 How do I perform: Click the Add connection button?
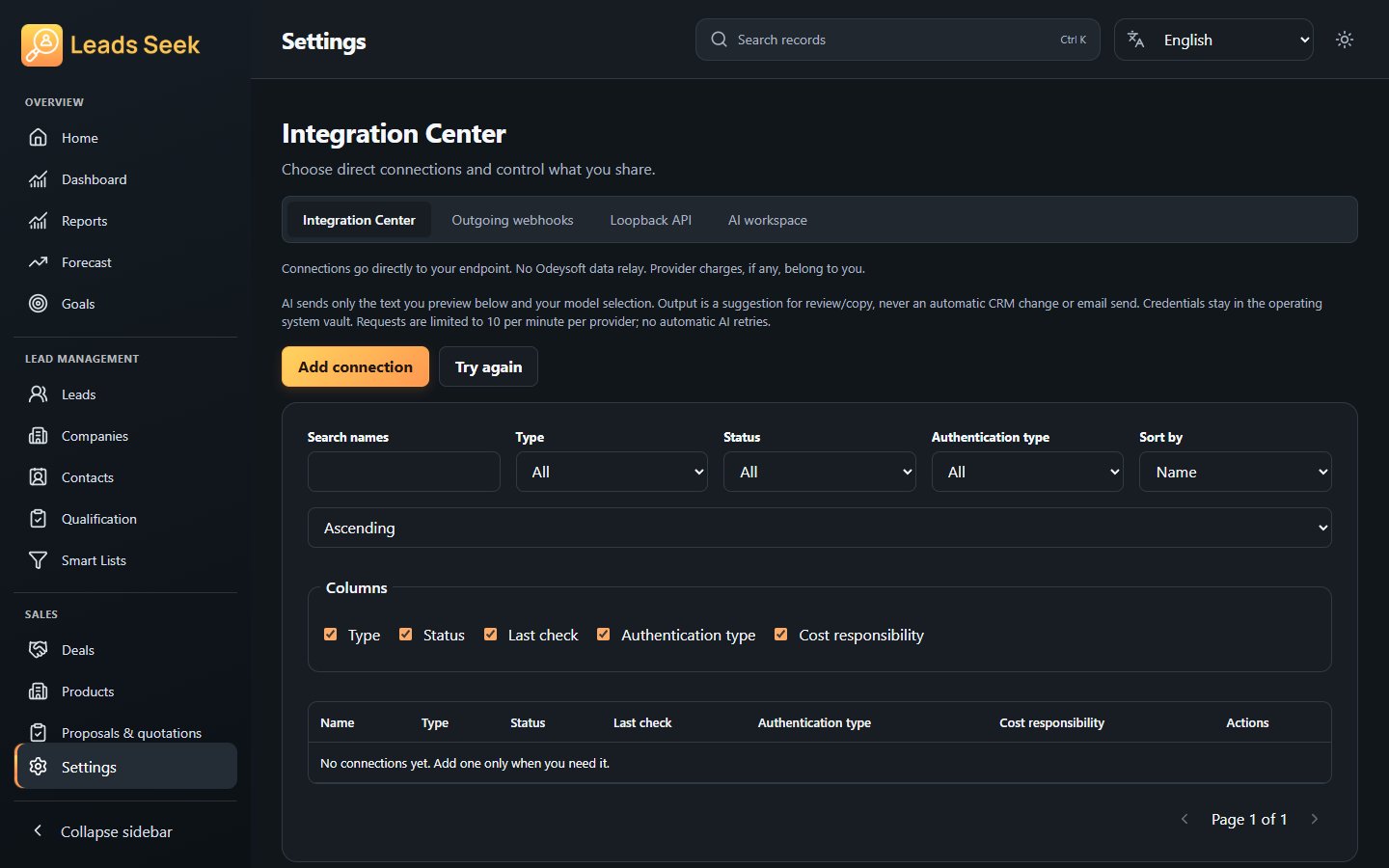click(x=355, y=366)
